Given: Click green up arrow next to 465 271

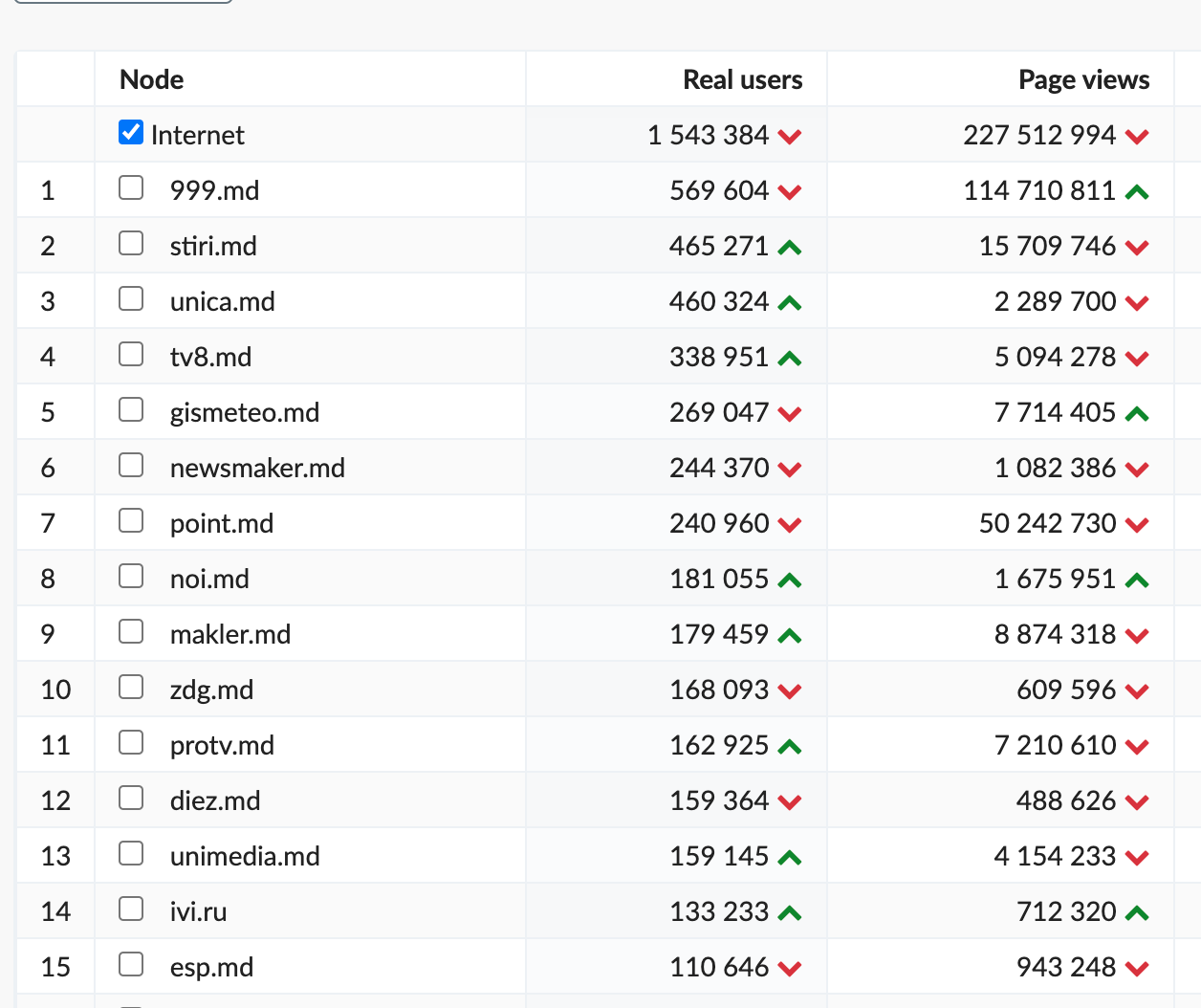Looking at the screenshot, I should (790, 248).
